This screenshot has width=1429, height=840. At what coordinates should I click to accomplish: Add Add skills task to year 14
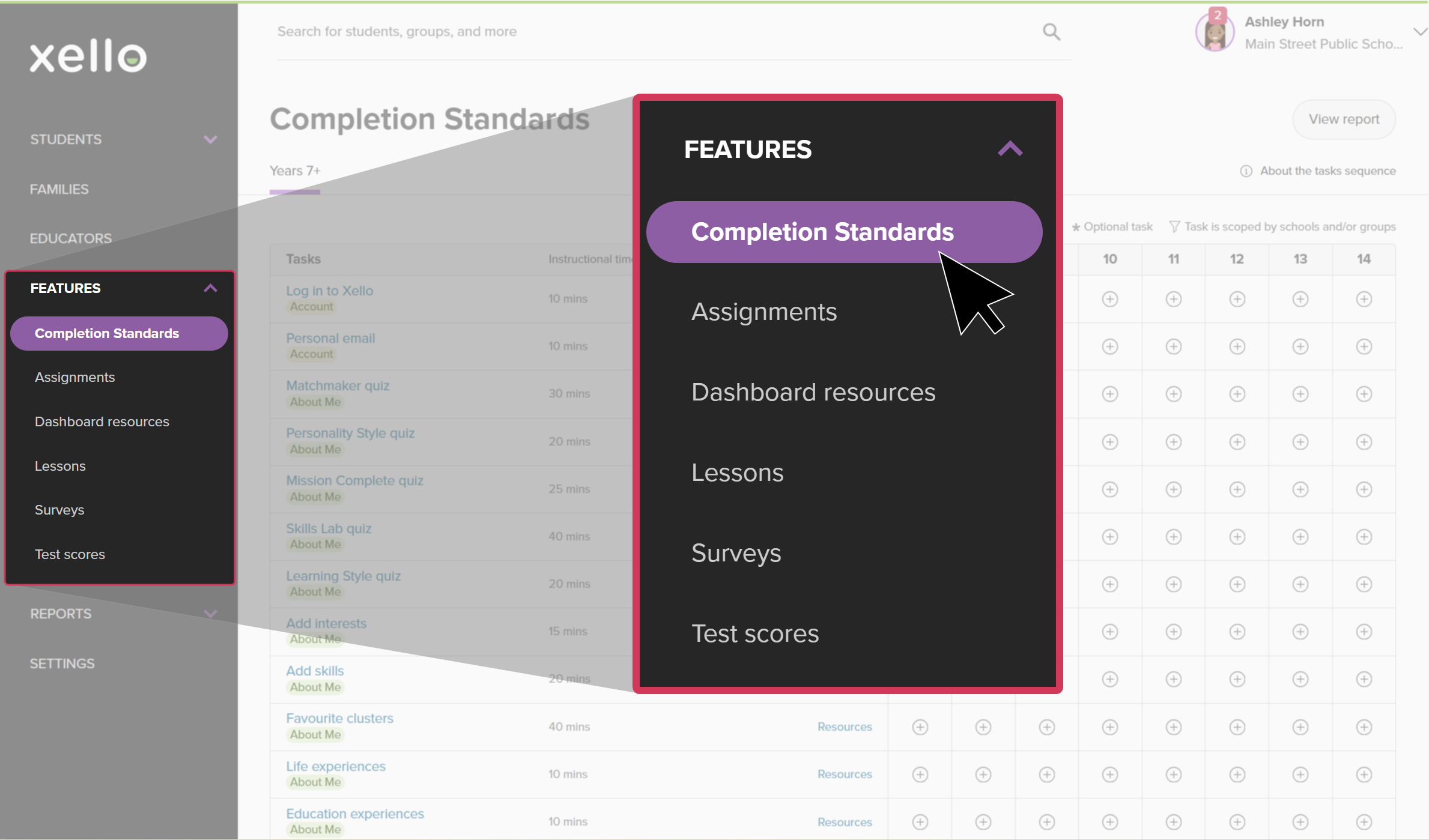[1364, 679]
